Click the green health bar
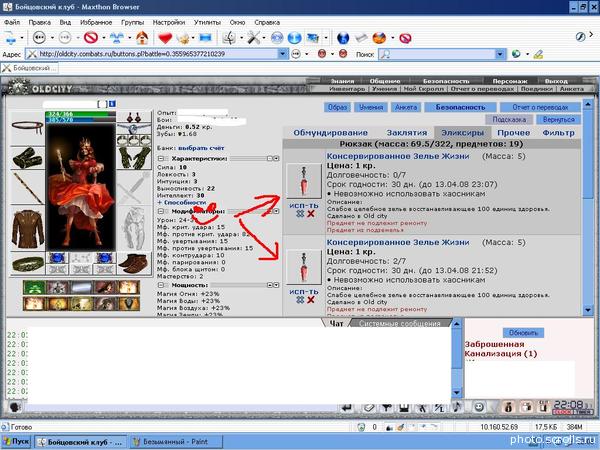This screenshot has height=450, width=600. pos(80,114)
